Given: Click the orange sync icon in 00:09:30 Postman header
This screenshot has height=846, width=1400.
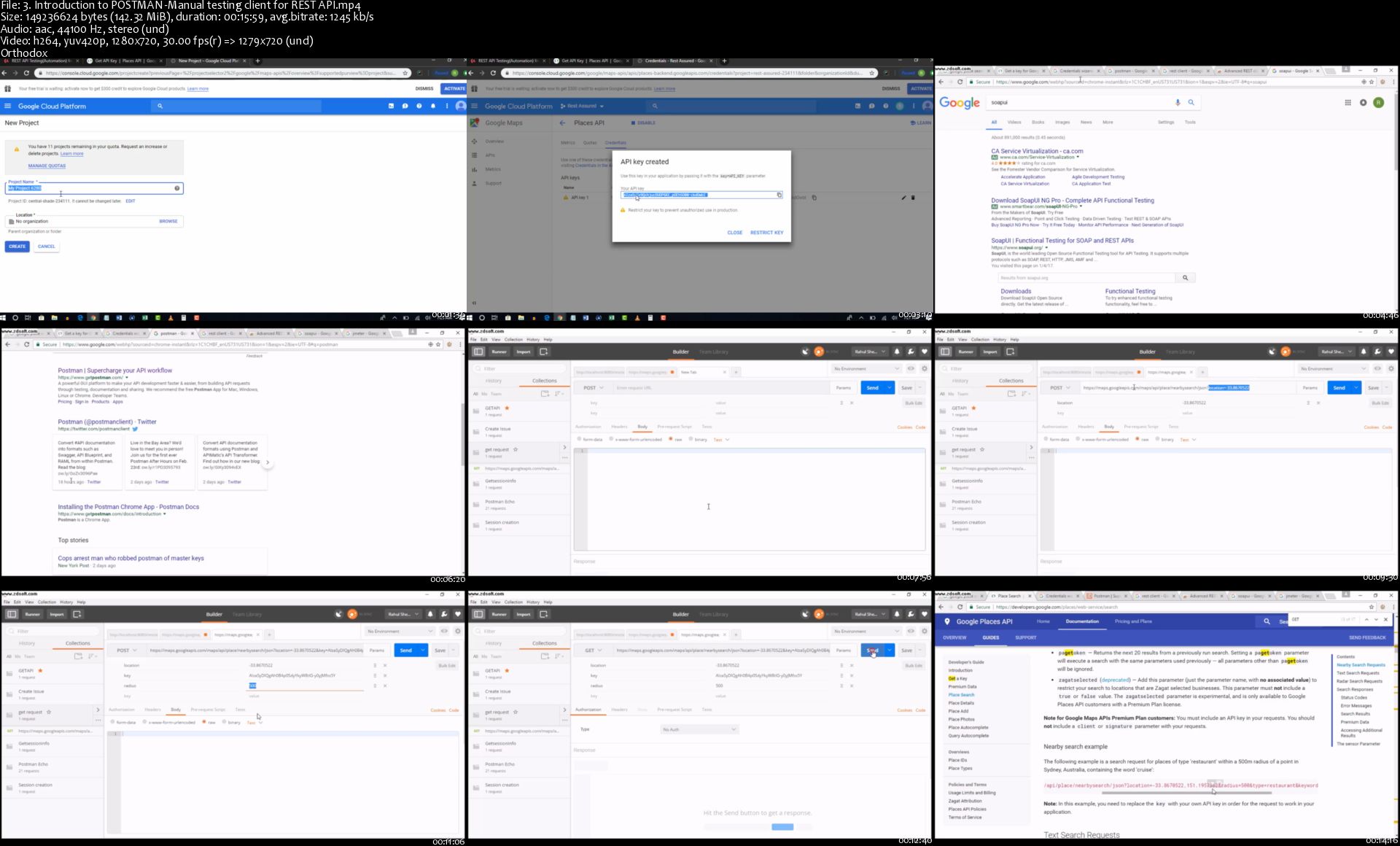Looking at the screenshot, I should [1286, 352].
